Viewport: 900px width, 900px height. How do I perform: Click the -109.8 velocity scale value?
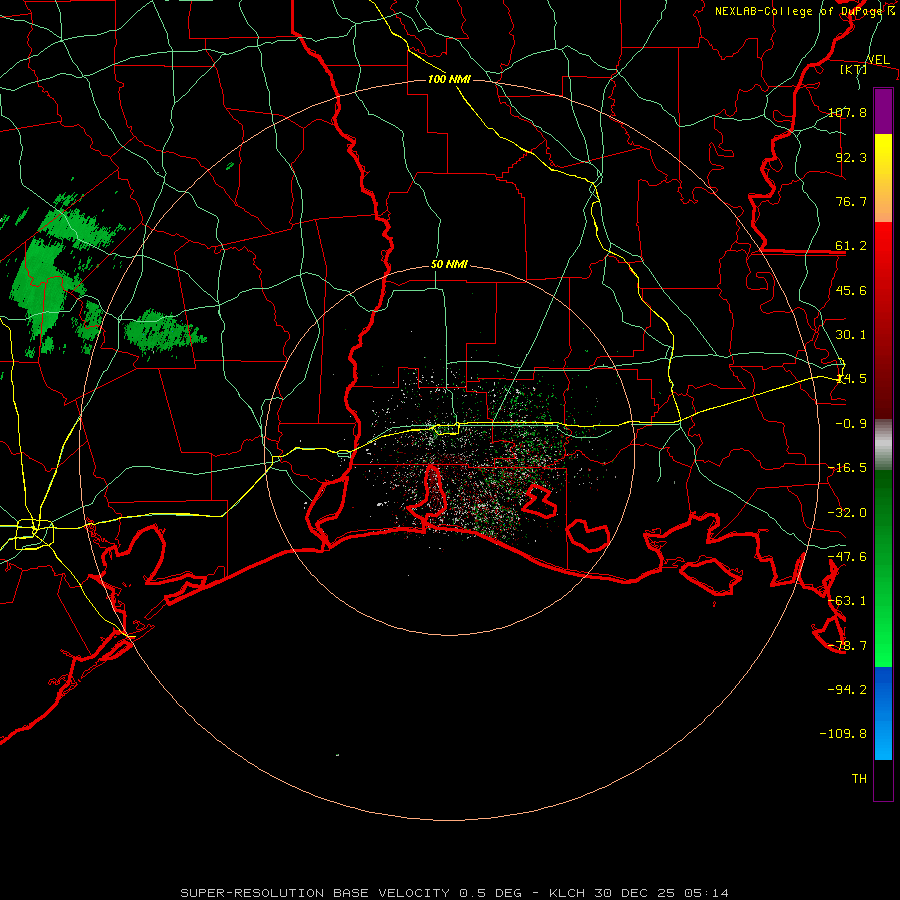(843, 734)
